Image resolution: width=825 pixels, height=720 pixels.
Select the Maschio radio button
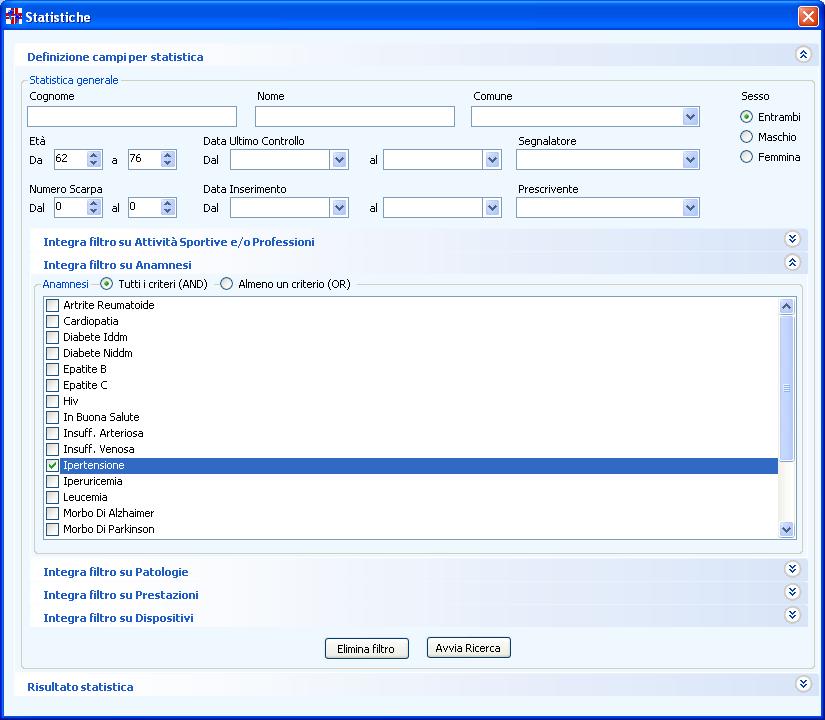pos(746,137)
